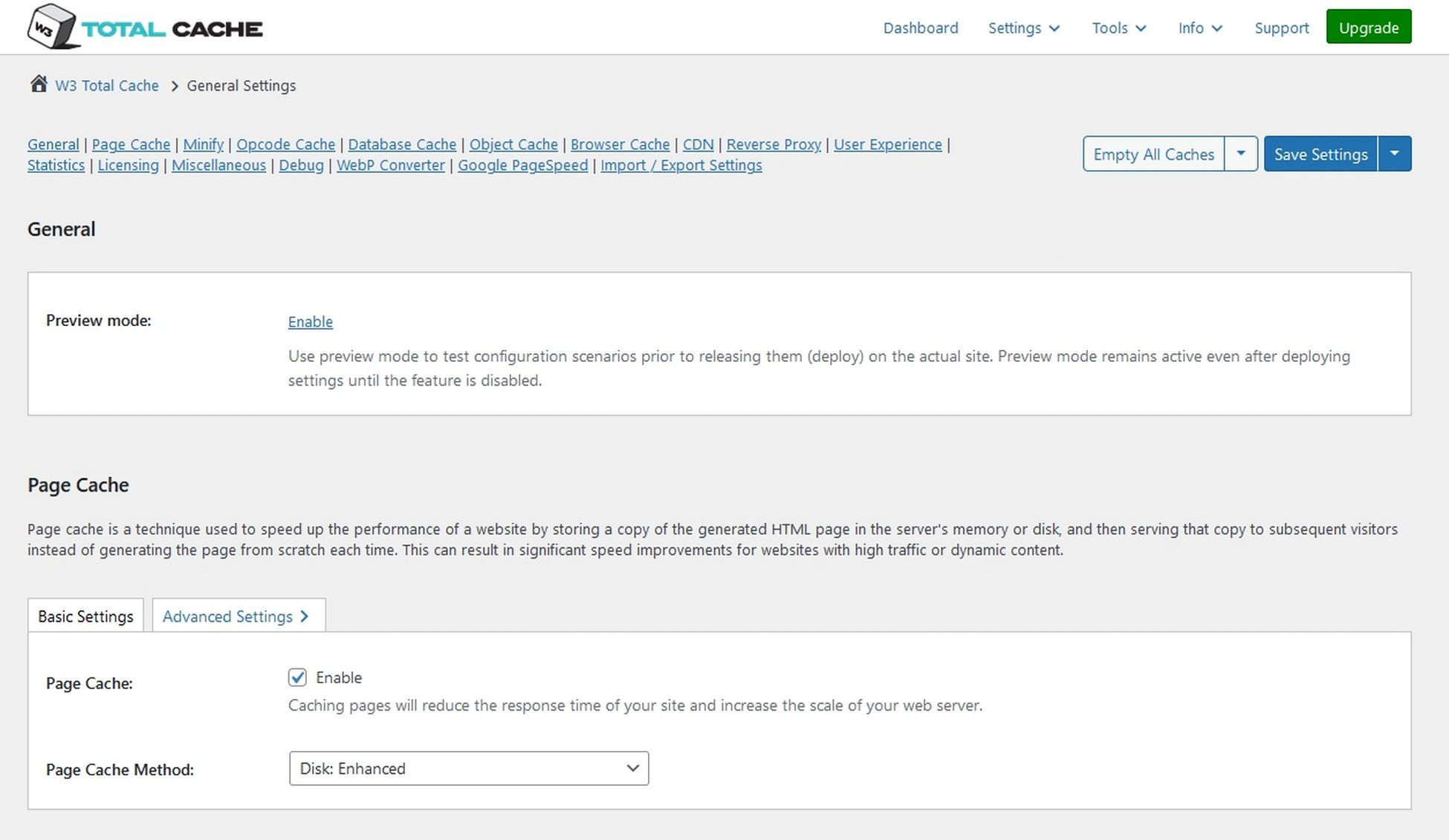Select the Basic Settings tab
Screen dimensions: 1449x840
[x=85, y=616]
